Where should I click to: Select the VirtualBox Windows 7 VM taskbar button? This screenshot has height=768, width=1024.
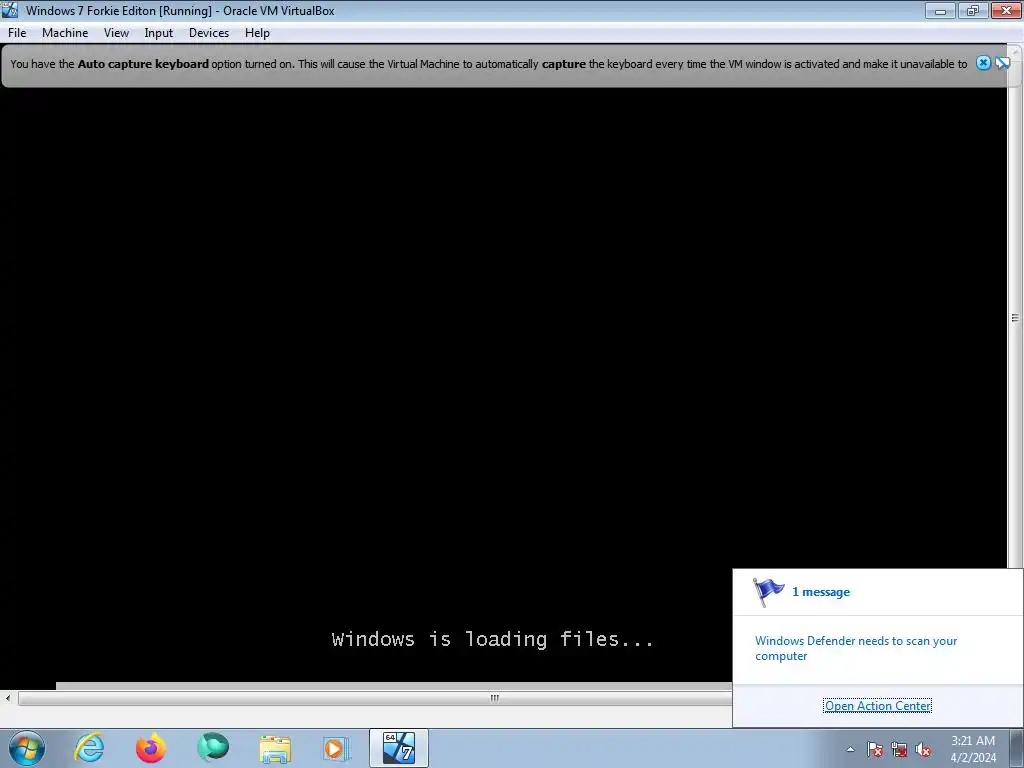[x=398, y=748]
